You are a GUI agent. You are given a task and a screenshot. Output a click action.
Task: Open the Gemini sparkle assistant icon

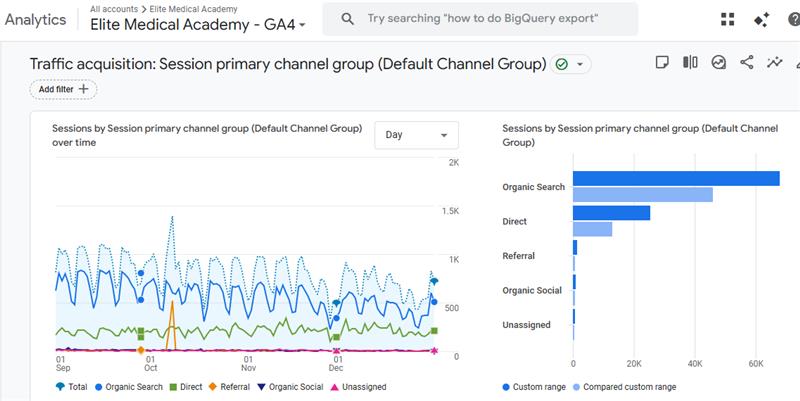[760, 19]
